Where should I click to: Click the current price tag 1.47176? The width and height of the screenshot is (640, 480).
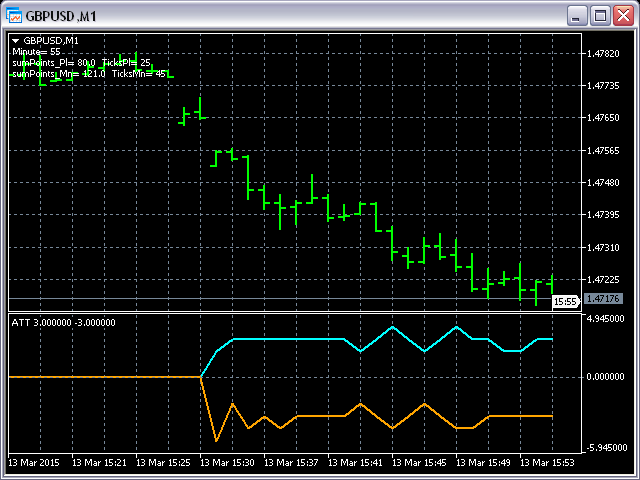click(x=604, y=299)
